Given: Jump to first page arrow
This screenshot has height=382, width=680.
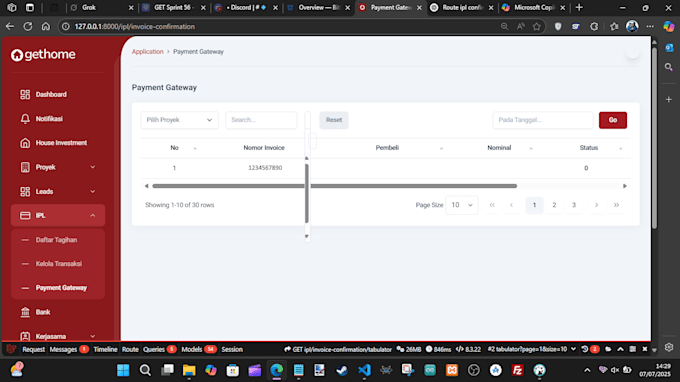Looking at the screenshot, I should [x=492, y=205].
